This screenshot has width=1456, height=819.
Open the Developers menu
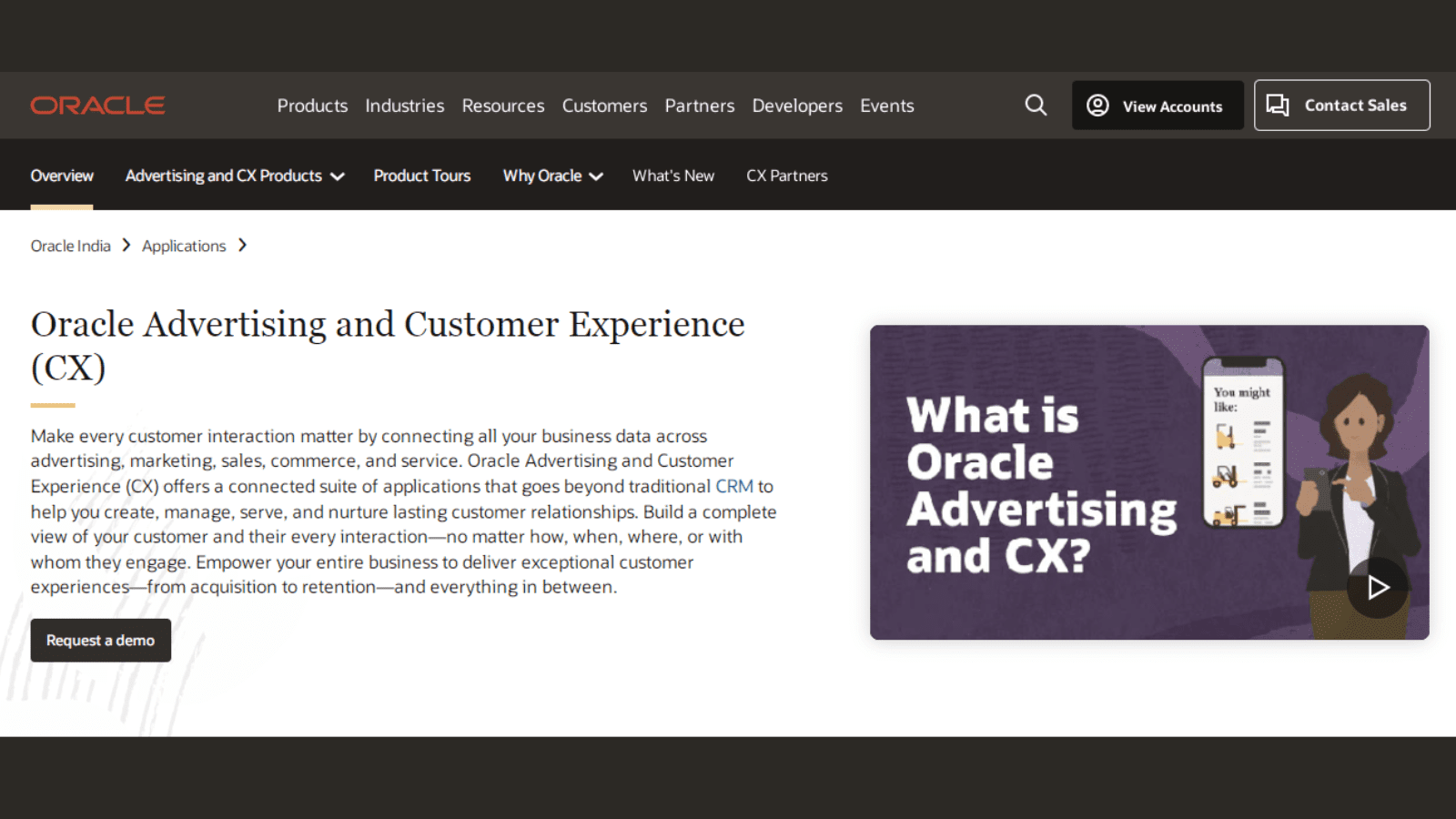[x=797, y=106]
